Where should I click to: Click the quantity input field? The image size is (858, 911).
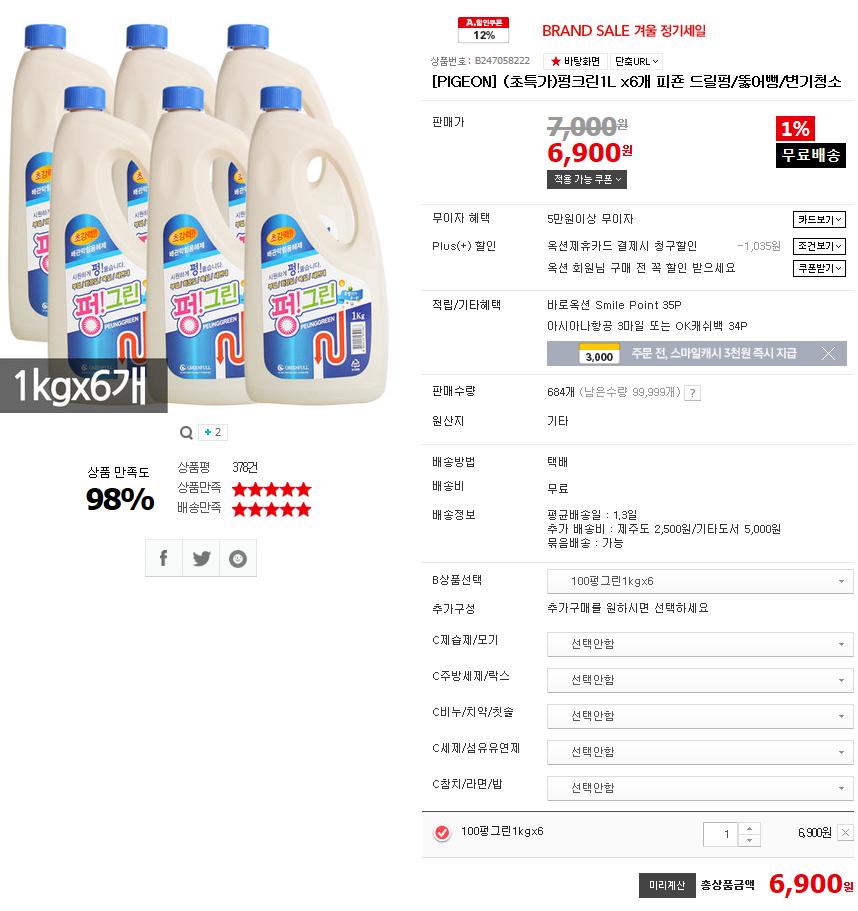click(720, 834)
